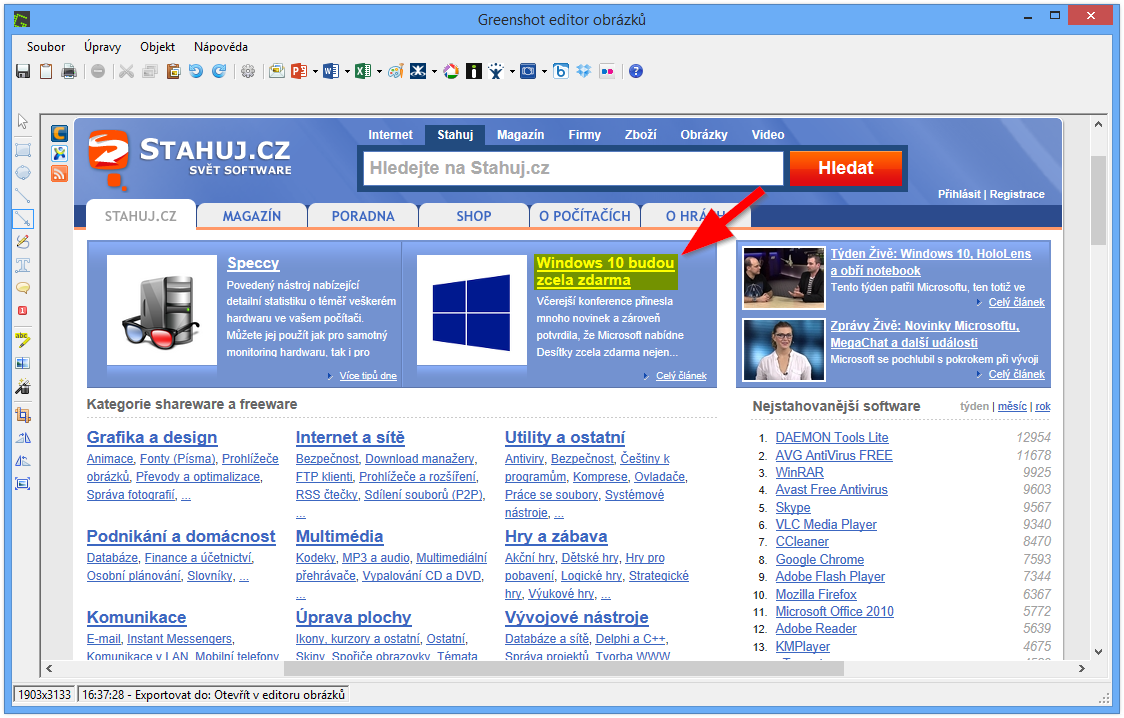Open the Úpravy menu
The height and width of the screenshot is (718, 1124).
pos(103,47)
